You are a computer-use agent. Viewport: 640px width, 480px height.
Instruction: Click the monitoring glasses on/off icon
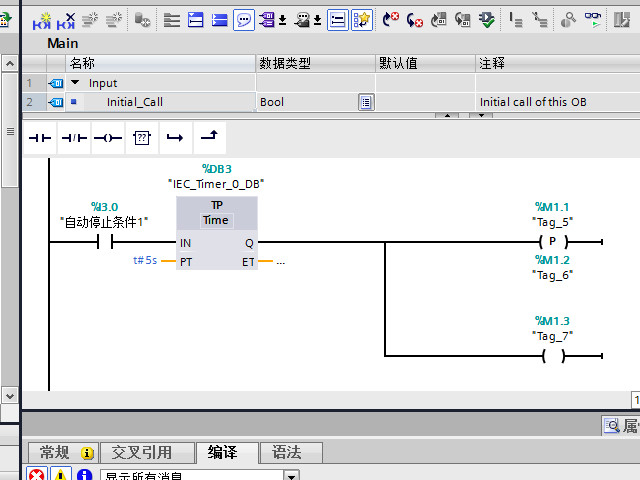593,20
